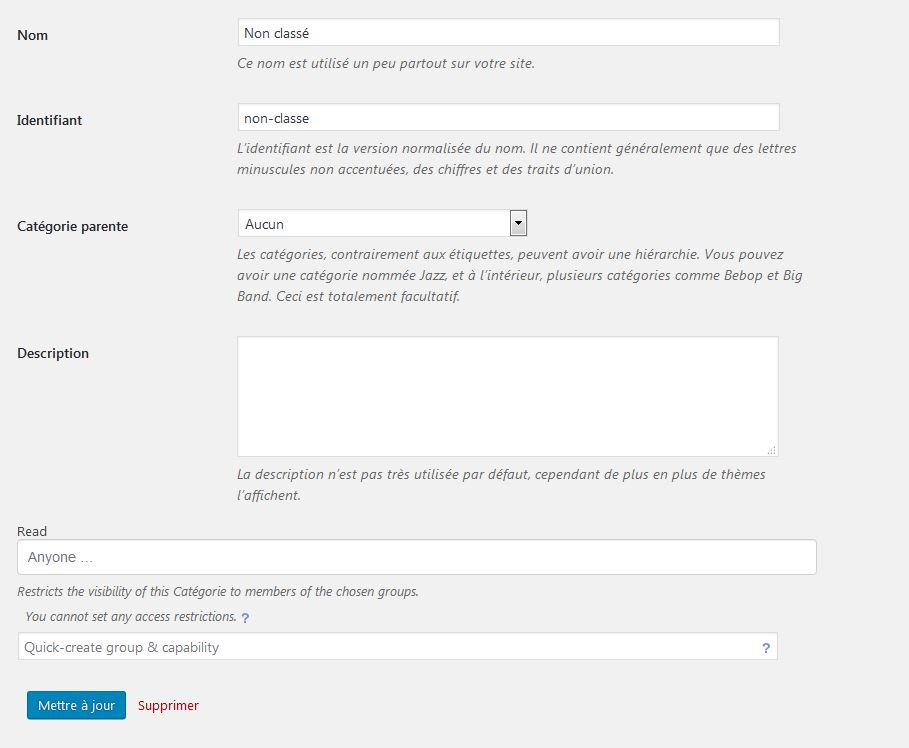Focus the Nom field containing Non classé
Viewport: 909px width, 748px height.
click(508, 33)
